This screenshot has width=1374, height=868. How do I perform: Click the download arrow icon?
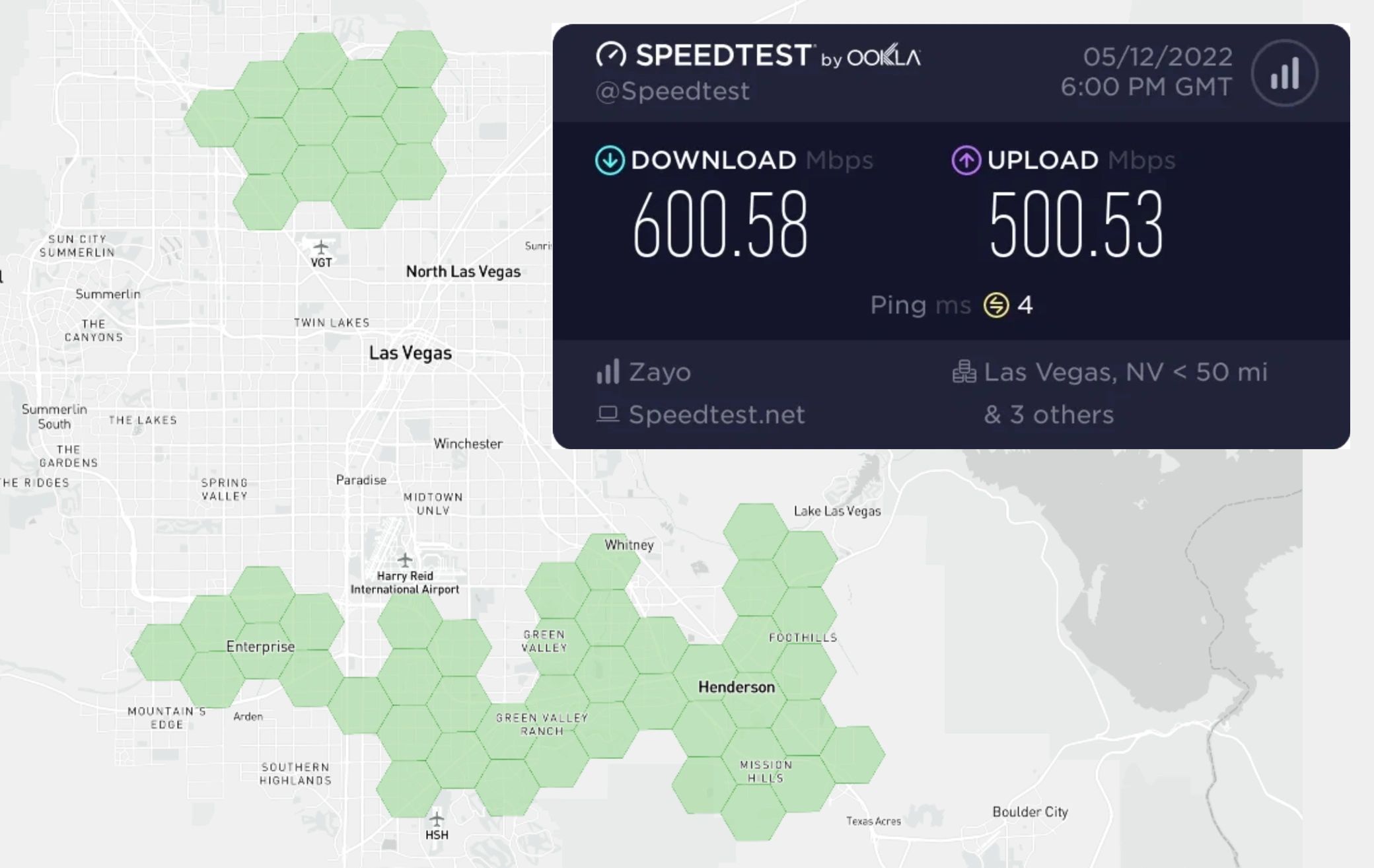click(609, 161)
